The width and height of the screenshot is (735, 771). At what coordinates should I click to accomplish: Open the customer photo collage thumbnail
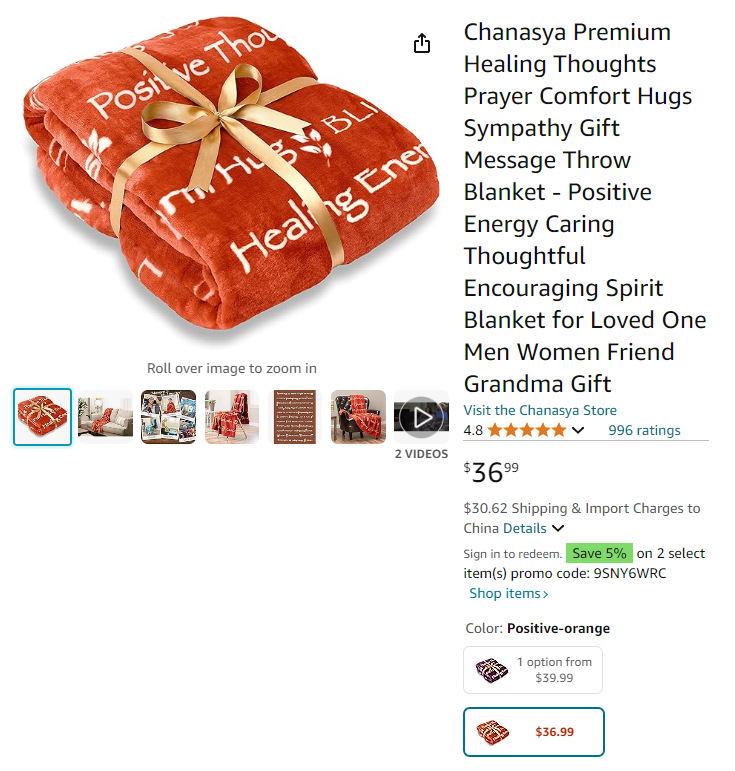pos(169,417)
